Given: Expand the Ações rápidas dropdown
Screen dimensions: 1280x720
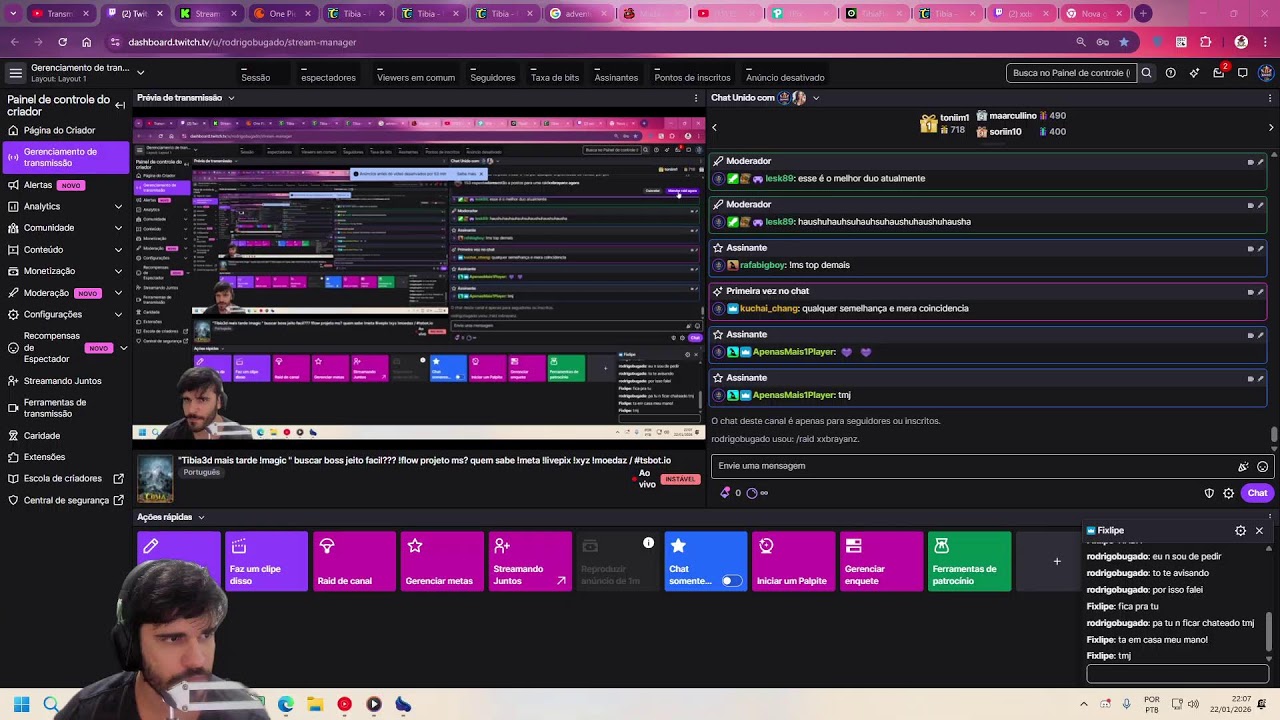Looking at the screenshot, I should click(201, 517).
